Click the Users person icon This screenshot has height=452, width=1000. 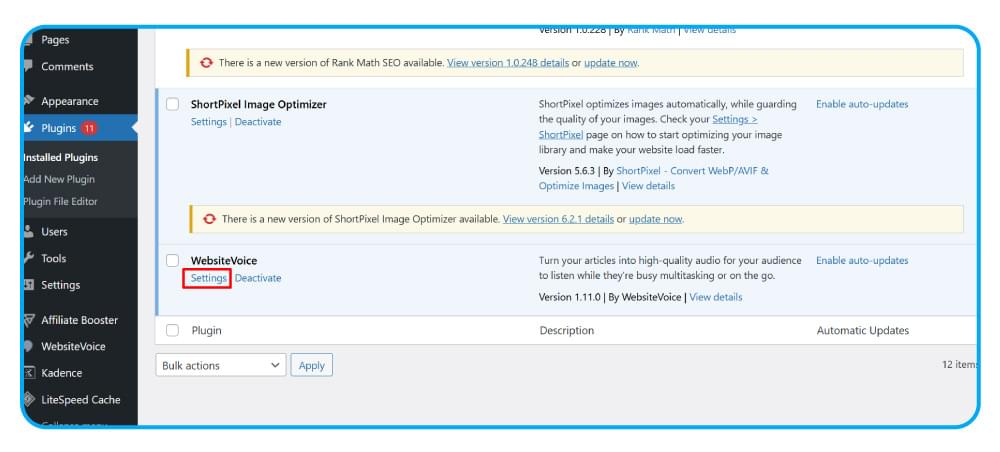coord(28,231)
